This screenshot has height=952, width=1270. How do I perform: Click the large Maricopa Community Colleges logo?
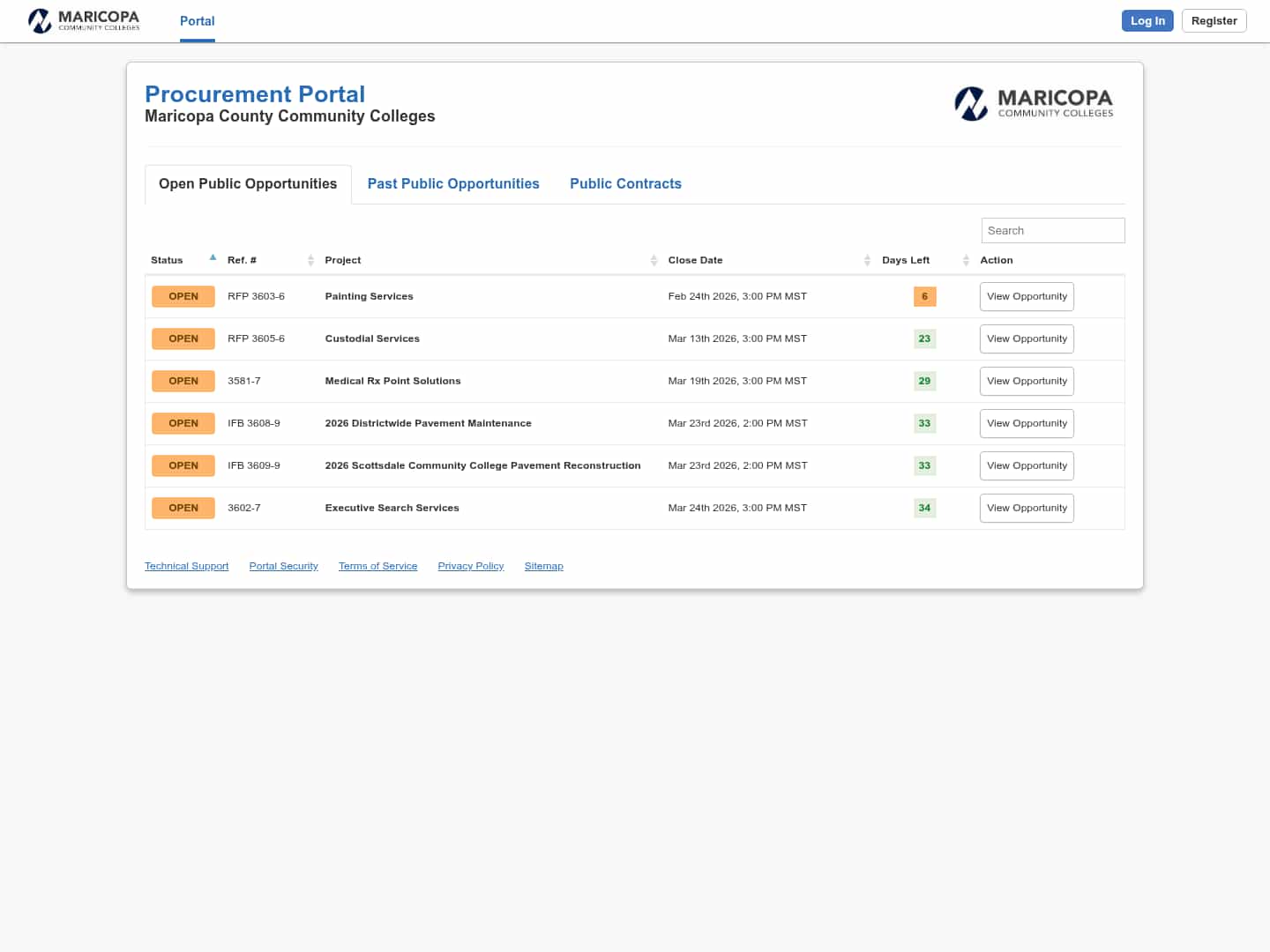coord(1034,103)
